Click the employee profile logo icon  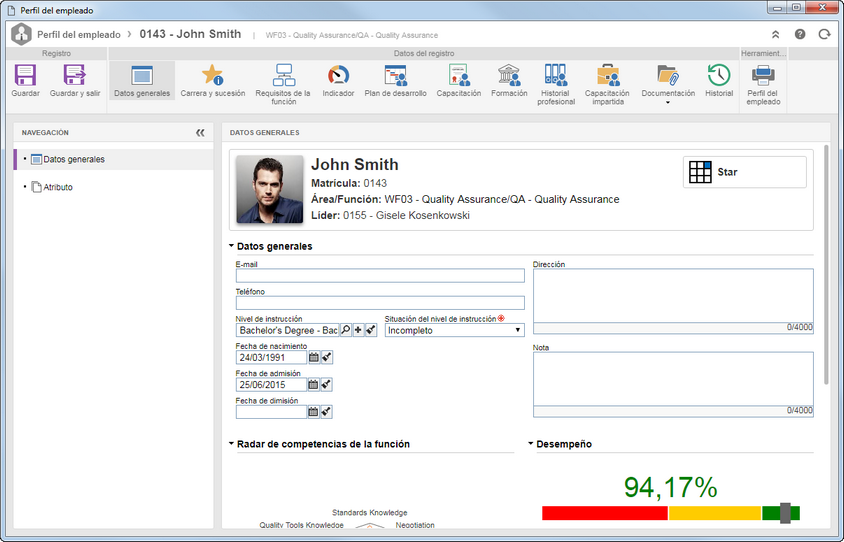[22, 34]
